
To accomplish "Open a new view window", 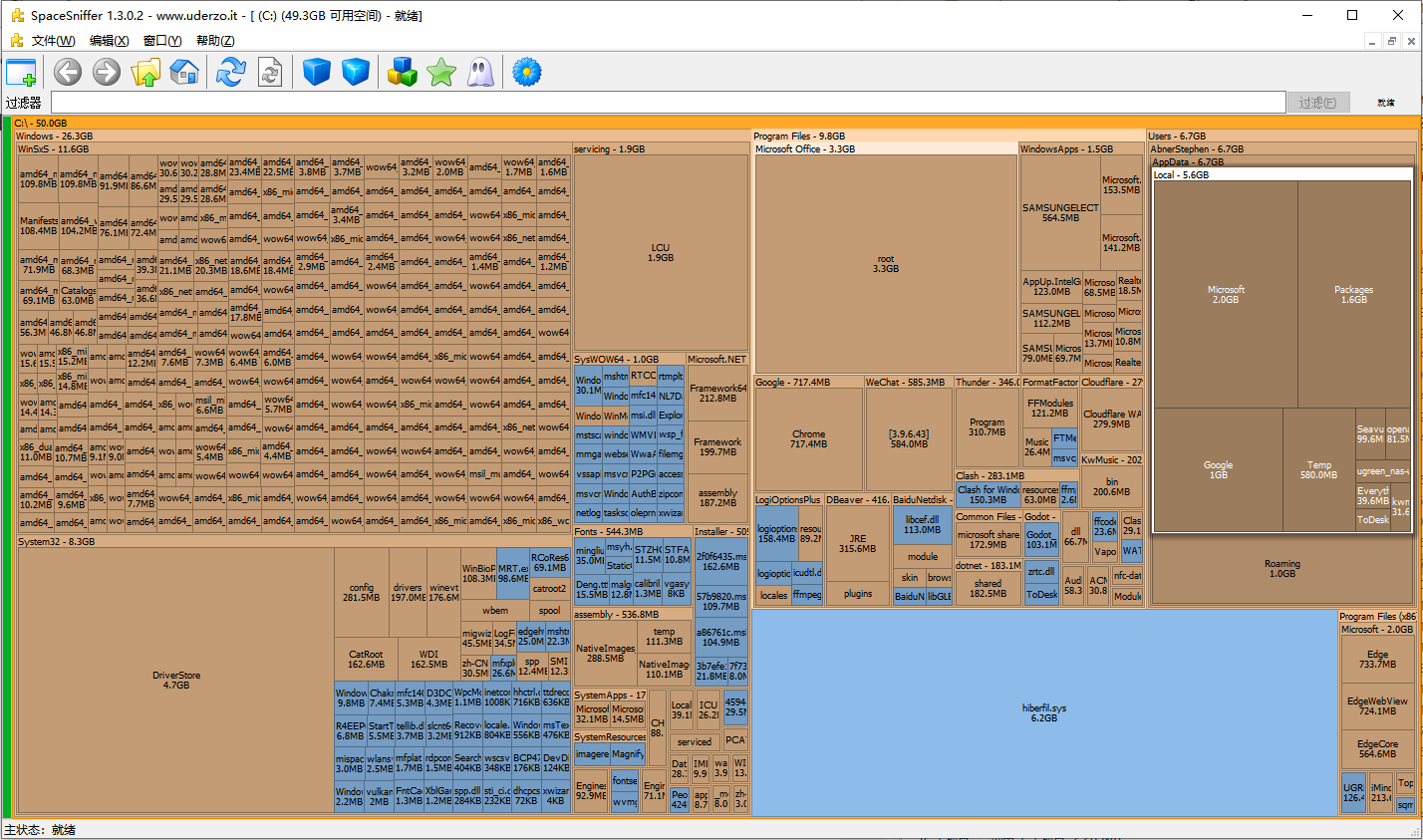I will click(x=21, y=73).
